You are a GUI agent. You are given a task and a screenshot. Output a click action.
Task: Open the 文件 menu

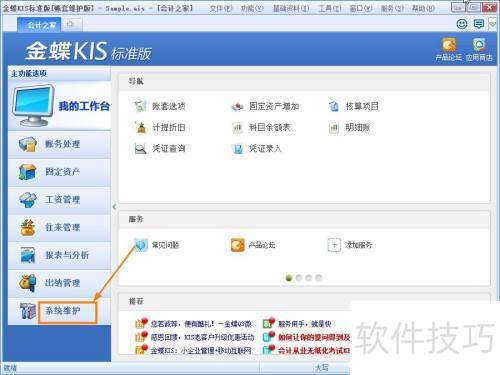[x=221, y=8]
